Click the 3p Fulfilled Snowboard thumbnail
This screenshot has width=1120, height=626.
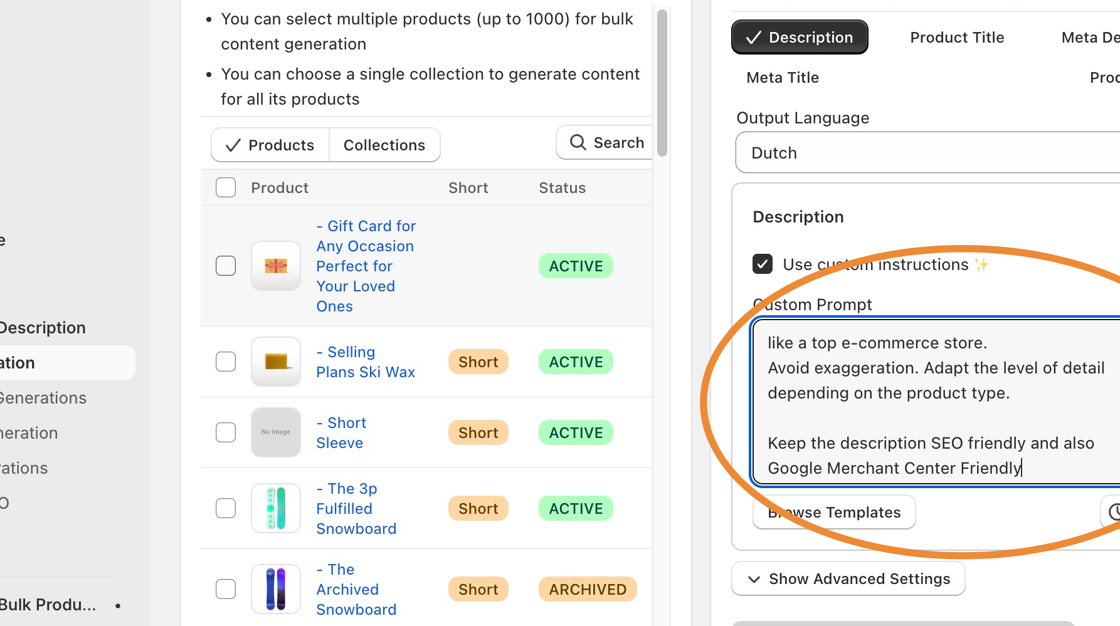click(276, 508)
